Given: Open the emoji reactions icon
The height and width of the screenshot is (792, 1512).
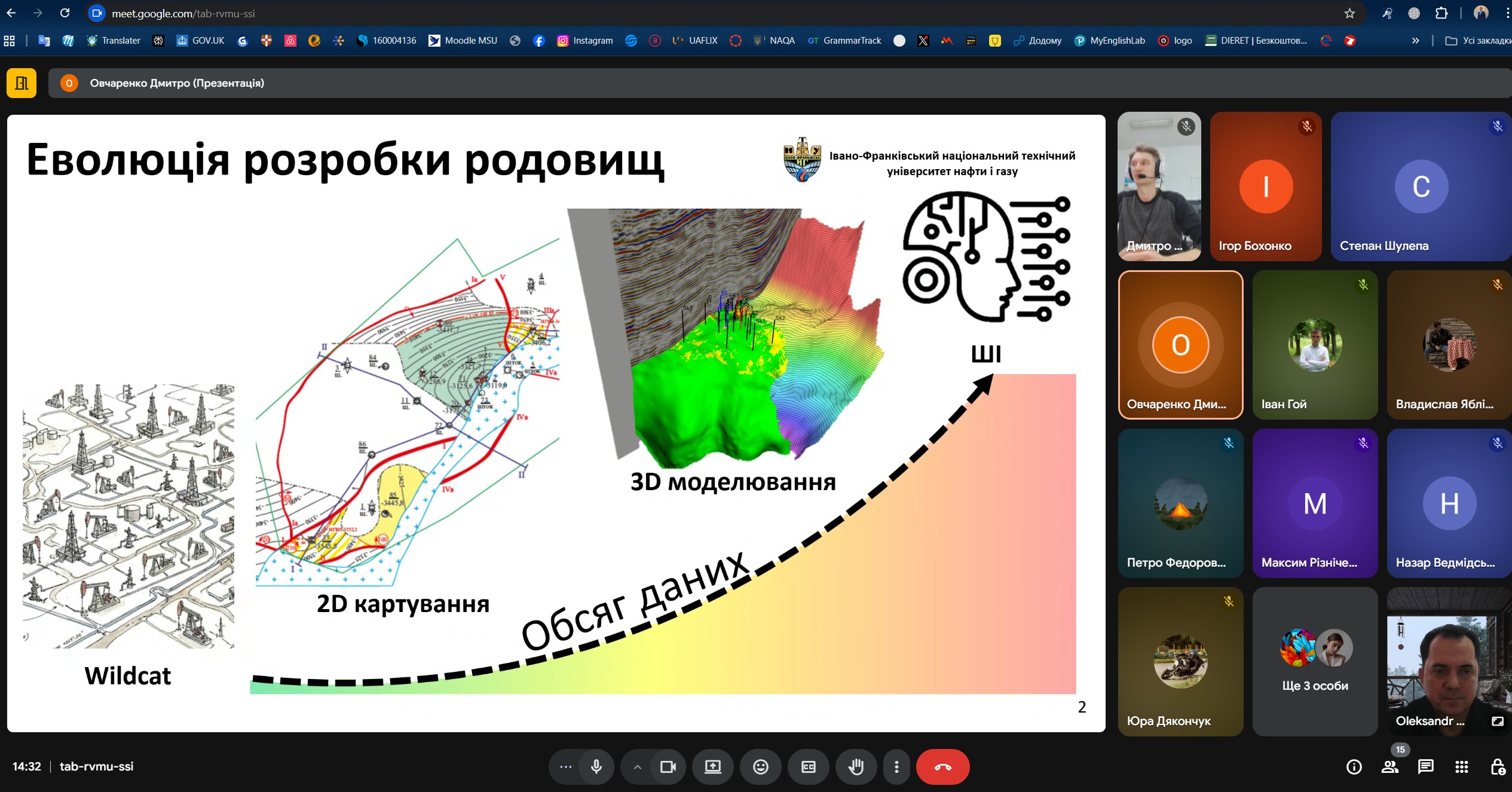Looking at the screenshot, I should (760, 767).
